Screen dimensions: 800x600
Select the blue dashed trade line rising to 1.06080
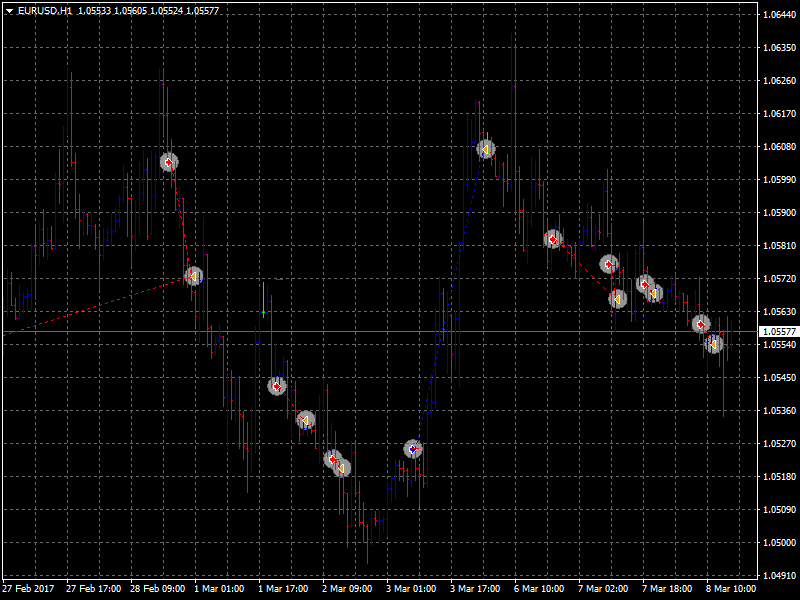449,301
